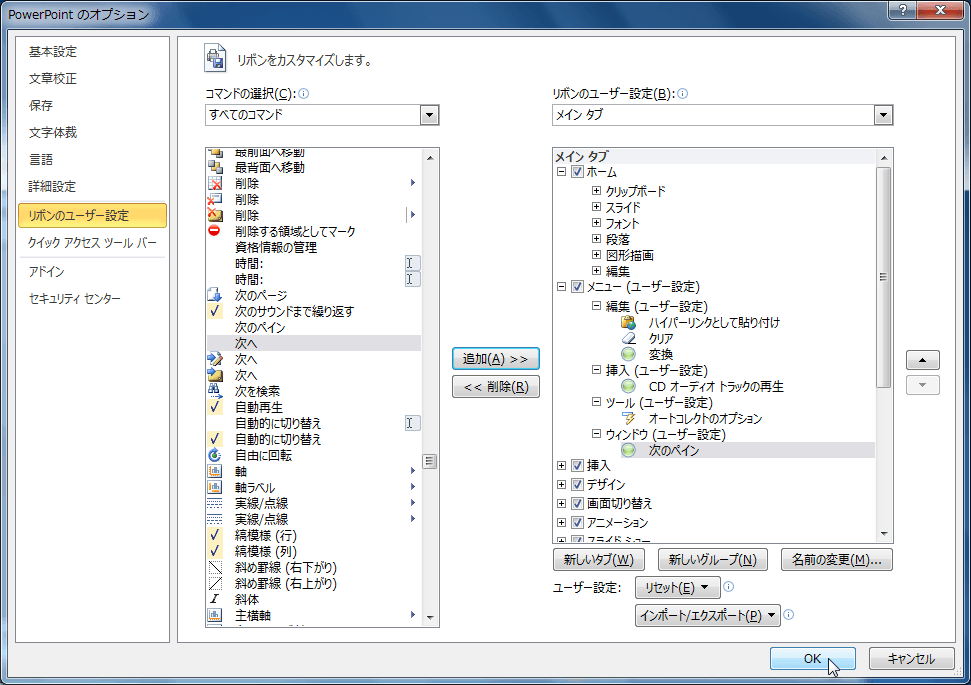The image size is (971, 685).
Task: Open the インポート/エクスポート dropdown button
Action: pos(707,616)
